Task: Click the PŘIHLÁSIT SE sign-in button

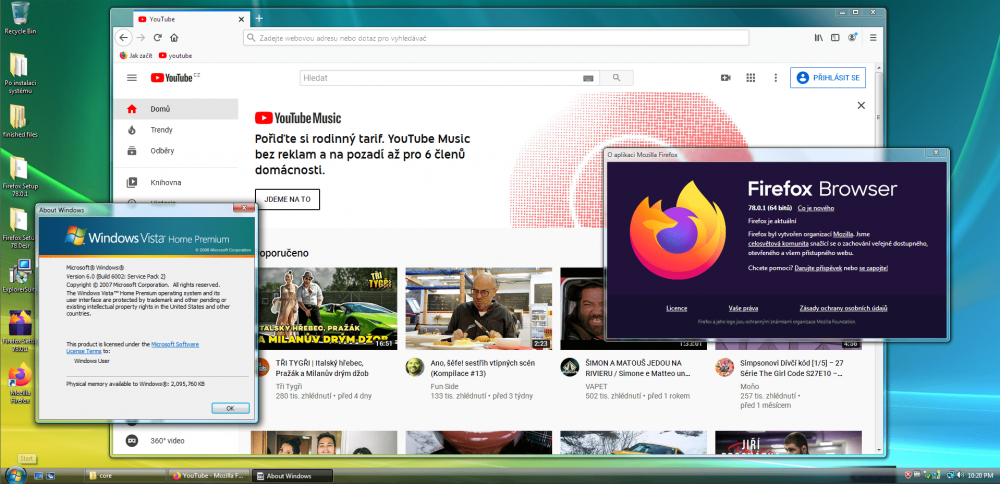Action: 827,78
